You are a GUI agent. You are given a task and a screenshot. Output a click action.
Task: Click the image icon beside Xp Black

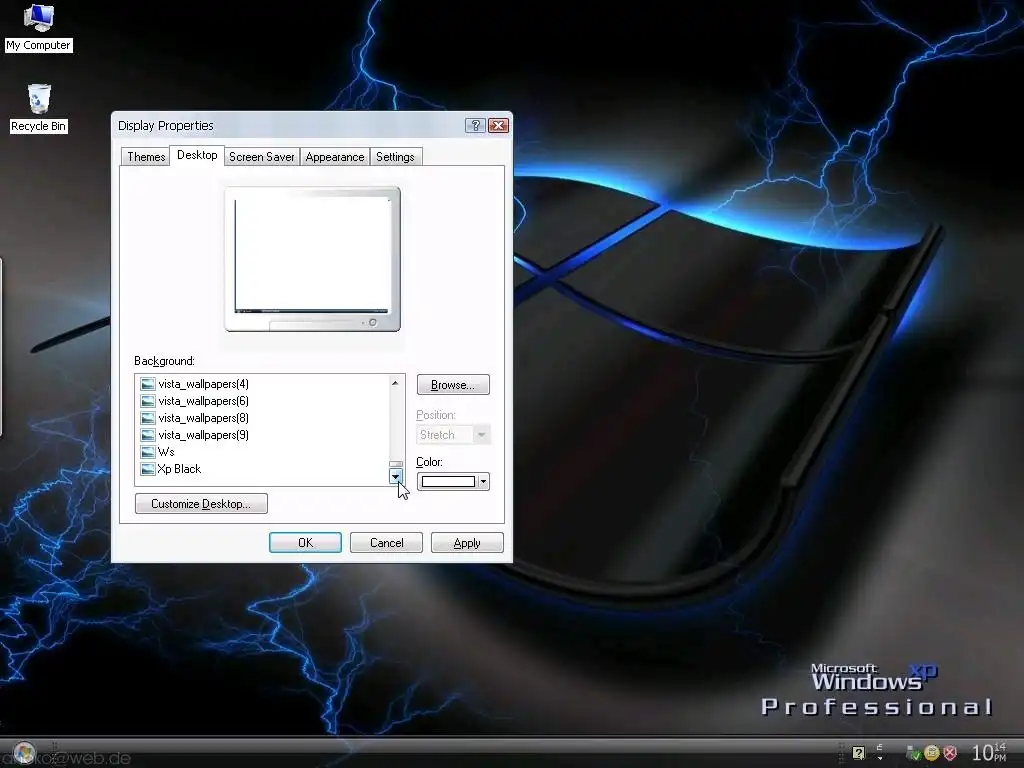pos(148,469)
